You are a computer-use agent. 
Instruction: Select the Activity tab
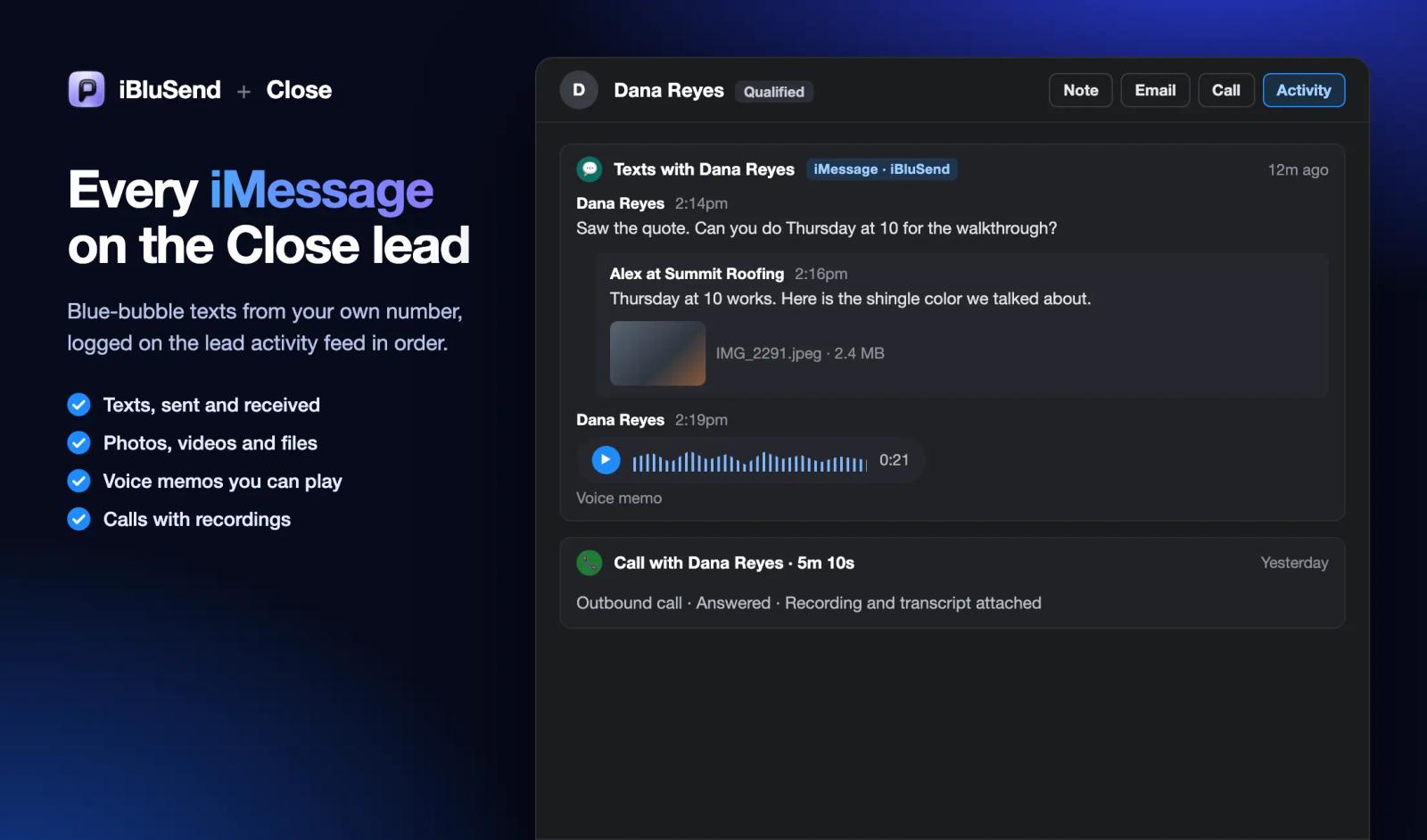1304,90
